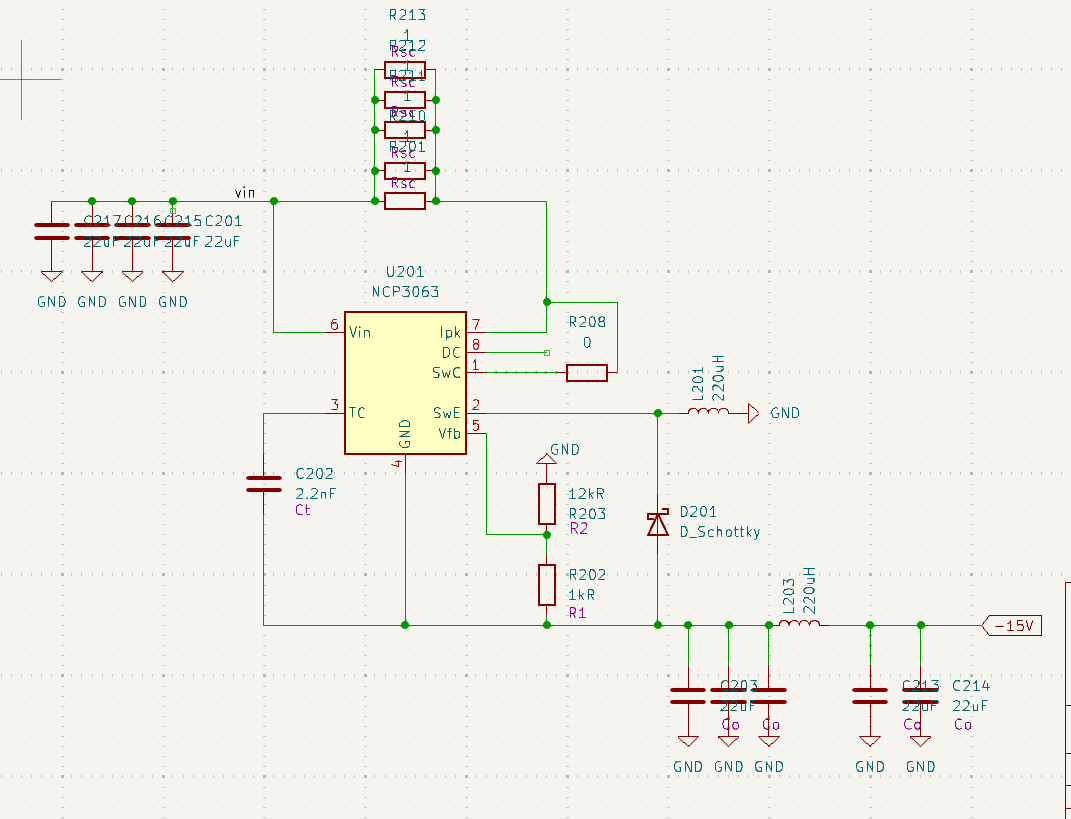Pick the L203 220uH inductor symbol
This screenshot has height=819, width=1071.
[799, 624]
